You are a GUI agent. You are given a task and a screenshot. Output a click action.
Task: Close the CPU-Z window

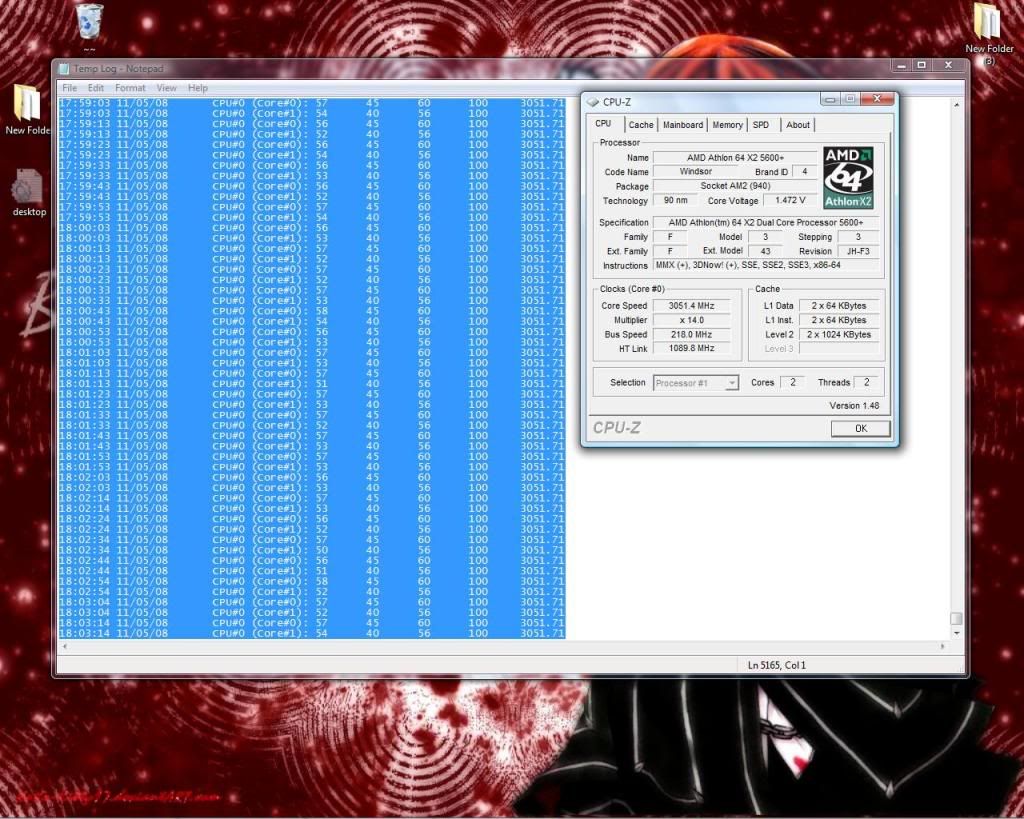click(877, 99)
